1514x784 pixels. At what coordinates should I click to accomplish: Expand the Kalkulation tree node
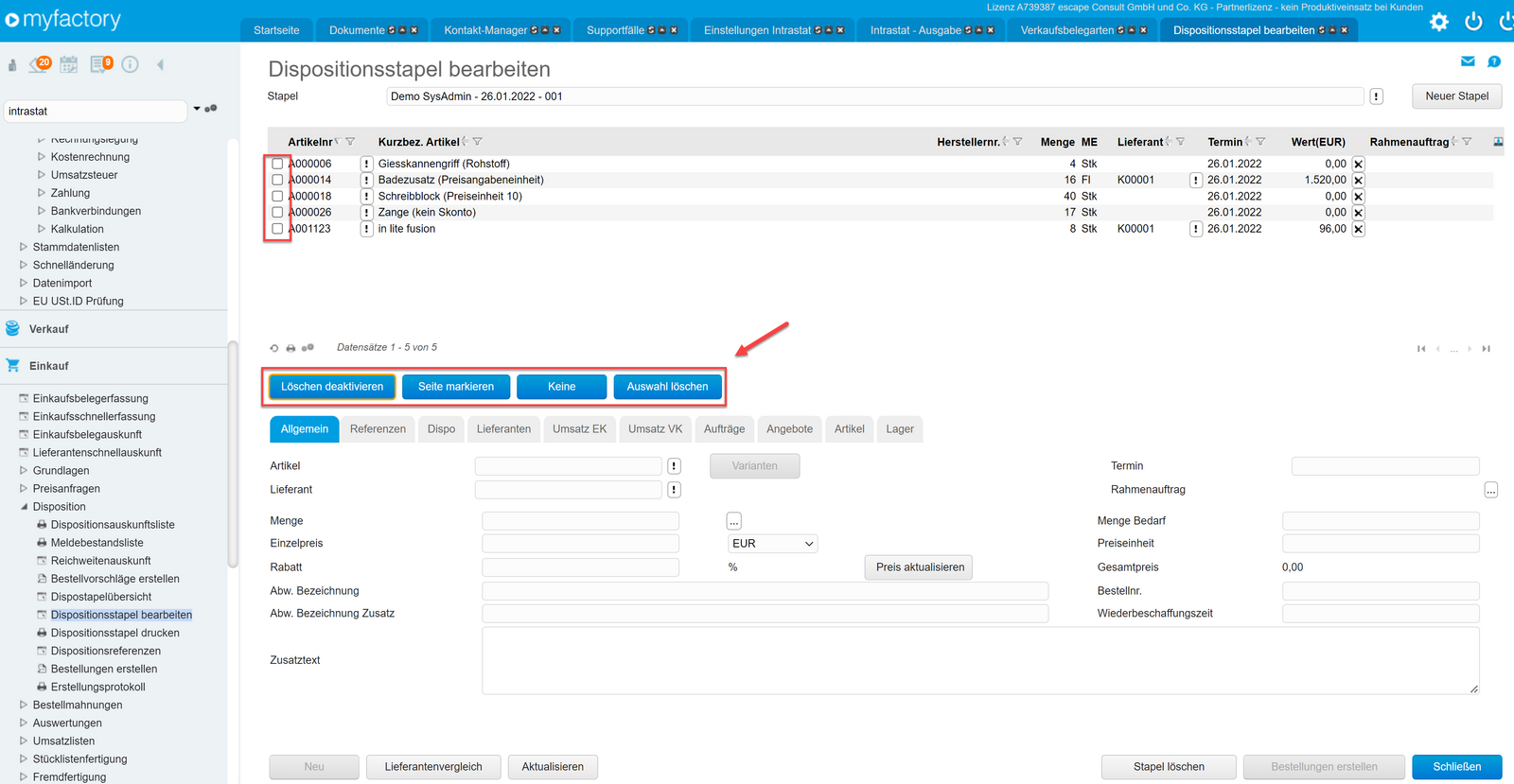42,229
